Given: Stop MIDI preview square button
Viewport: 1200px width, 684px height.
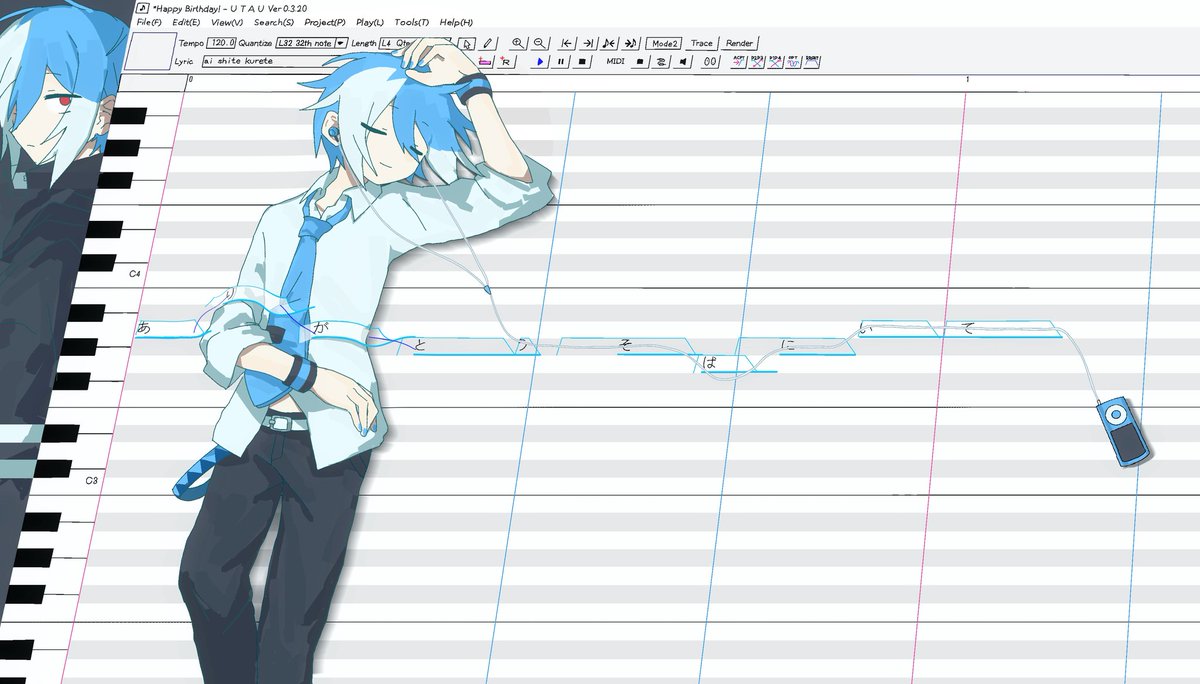Looking at the screenshot, I should pos(640,61).
